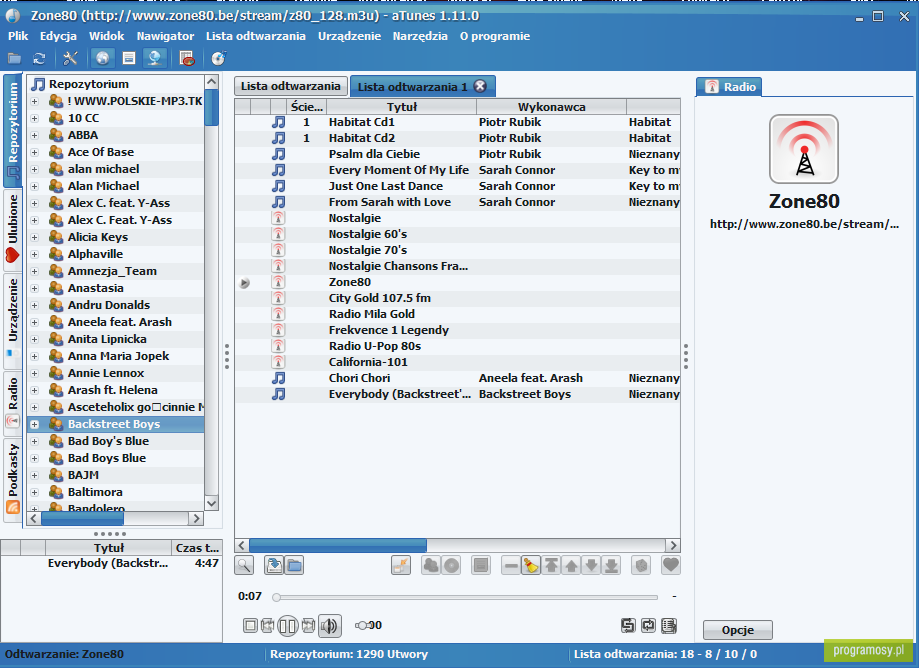Image resolution: width=919 pixels, height=668 pixels.
Task: Open the statistics chart toolbar icon
Action: coord(187,59)
